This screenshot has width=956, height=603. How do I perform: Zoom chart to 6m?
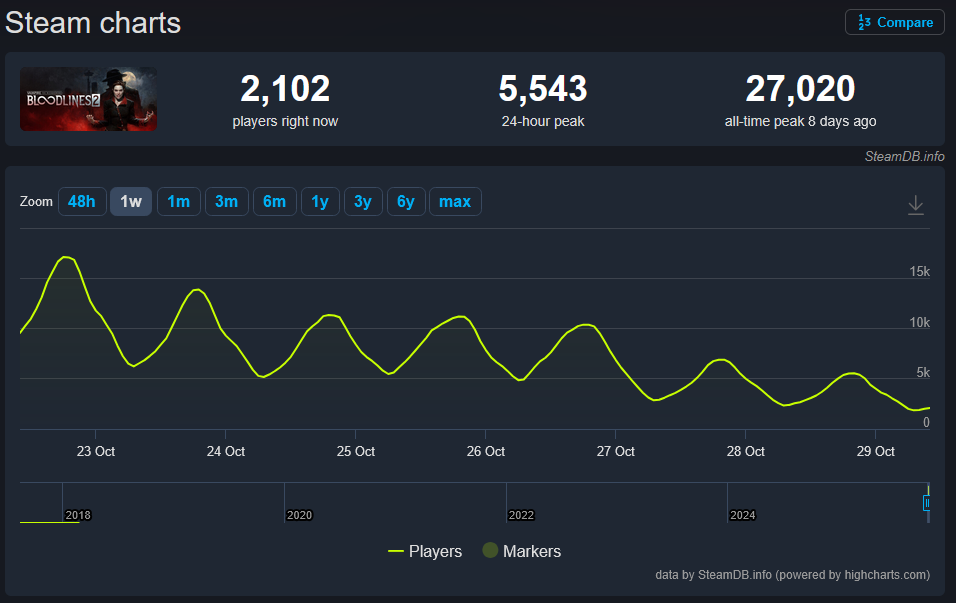pyautogui.click(x=274, y=202)
